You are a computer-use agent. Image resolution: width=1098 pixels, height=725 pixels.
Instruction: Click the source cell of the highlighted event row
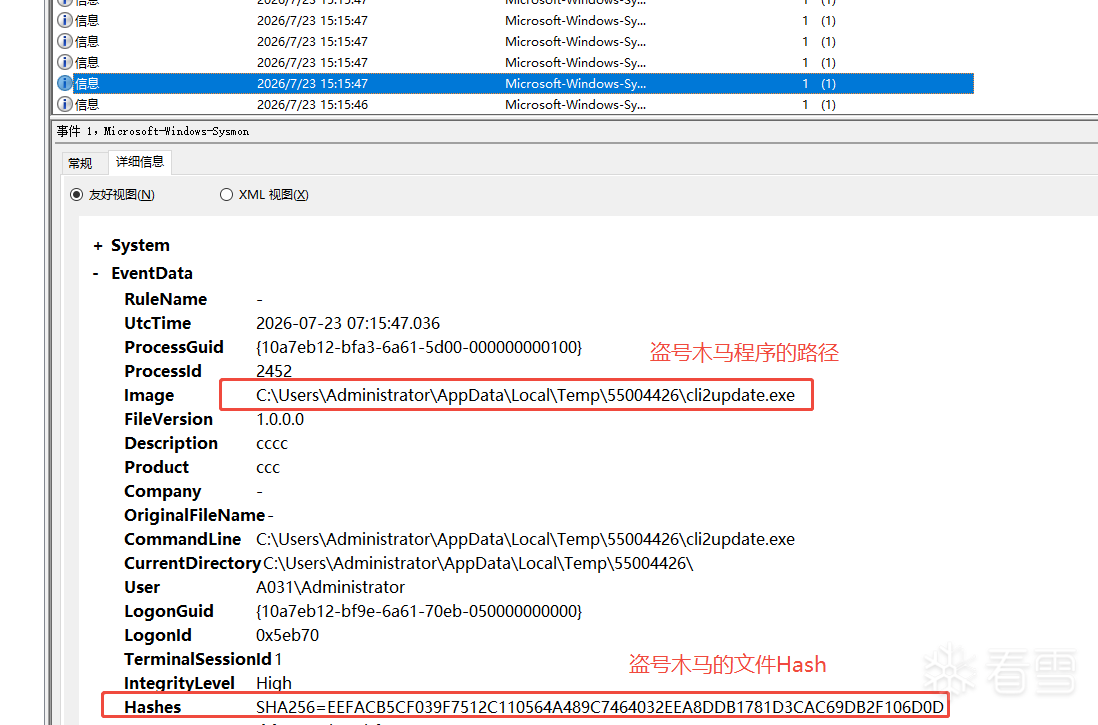point(576,83)
